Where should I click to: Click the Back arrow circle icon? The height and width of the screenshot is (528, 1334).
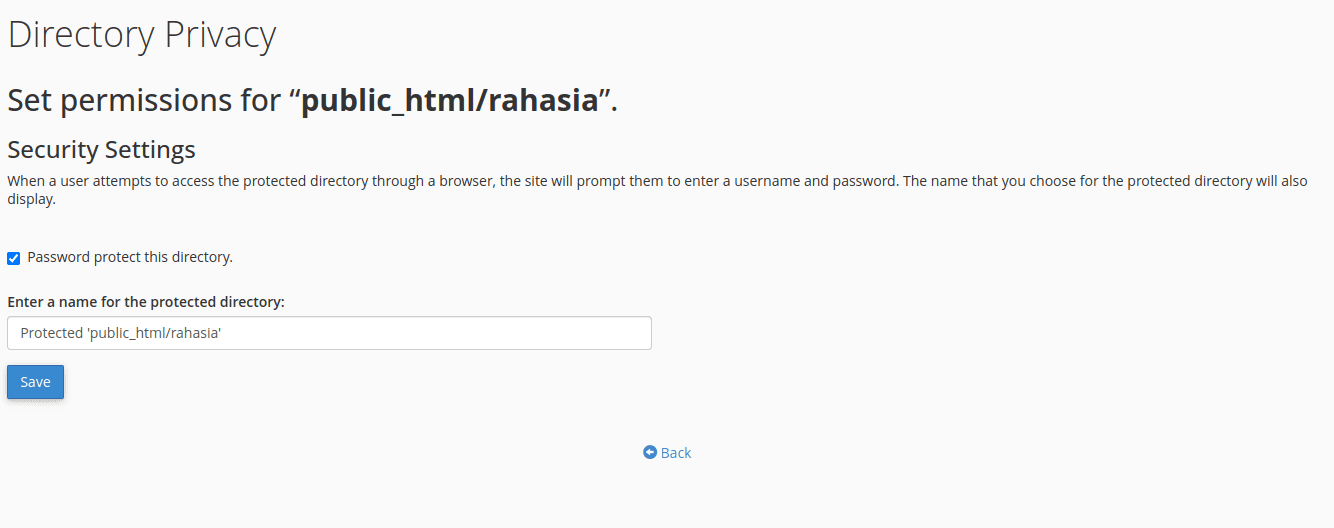pos(650,453)
